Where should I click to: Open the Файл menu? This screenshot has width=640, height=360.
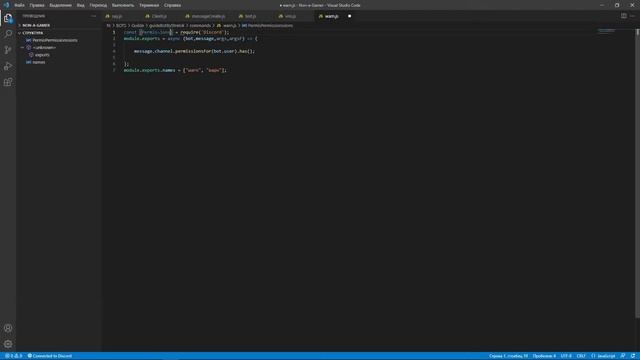pyautogui.click(x=19, y=5)
